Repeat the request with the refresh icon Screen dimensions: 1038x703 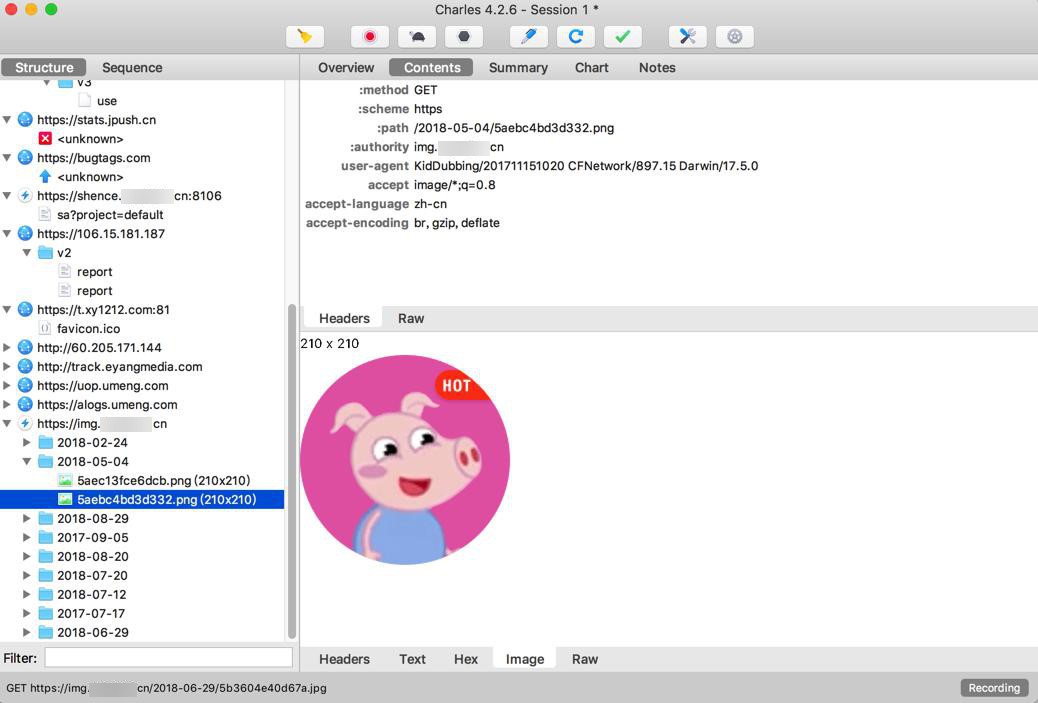coord(576,36)
